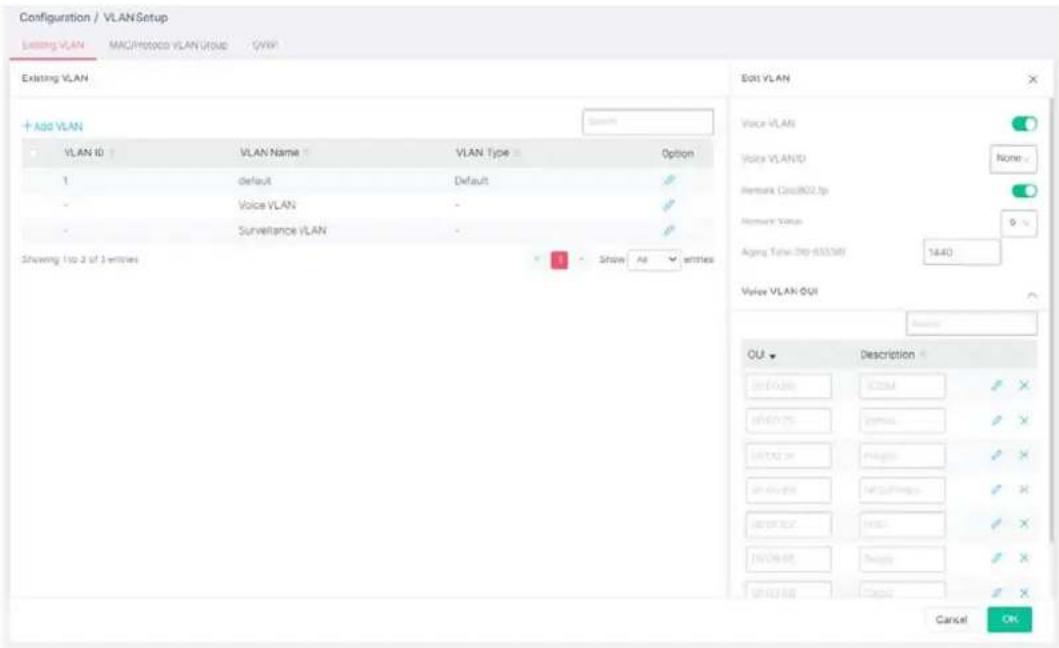Focus the Voice VLAN OUI search box
The width and height of the screenshot is (1059, 648).
coord(971,324)
